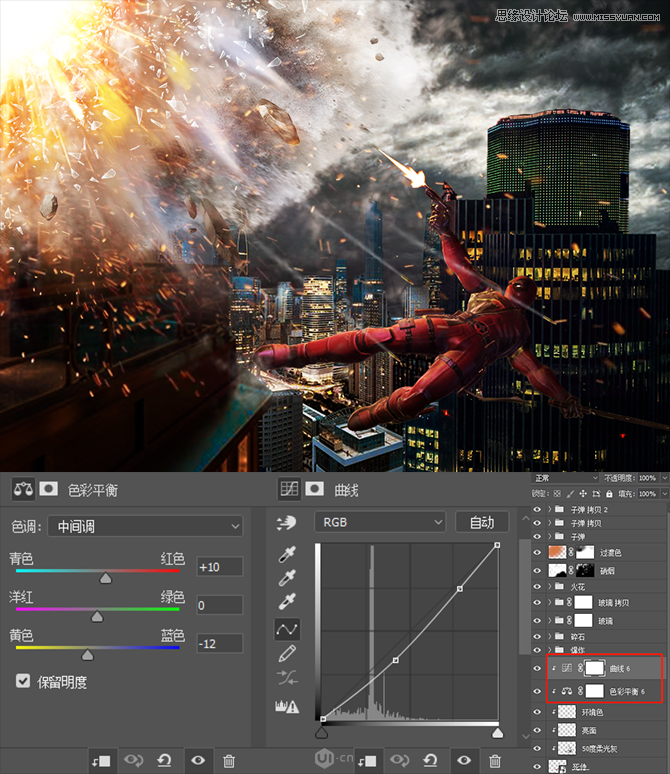Hide the 曲线 6 layer
This screenshot has width=670, height=774.
point(538,668)
